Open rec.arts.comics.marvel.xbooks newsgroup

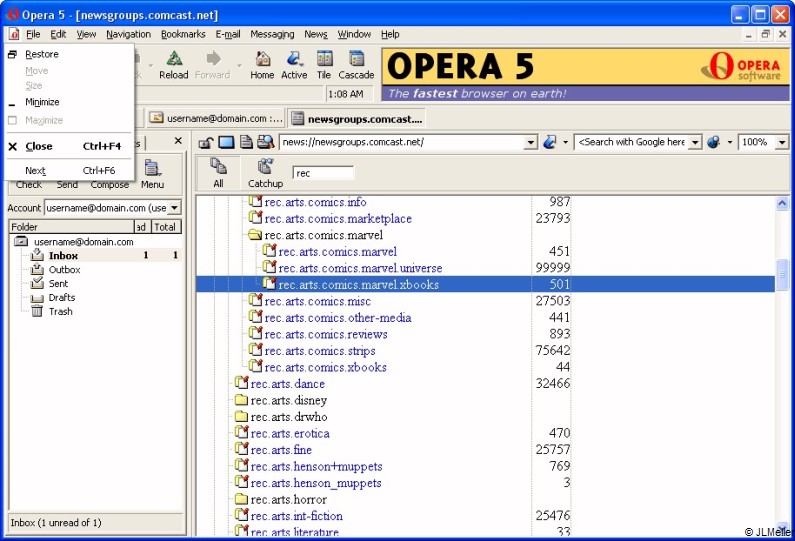[x=358, y=284]
